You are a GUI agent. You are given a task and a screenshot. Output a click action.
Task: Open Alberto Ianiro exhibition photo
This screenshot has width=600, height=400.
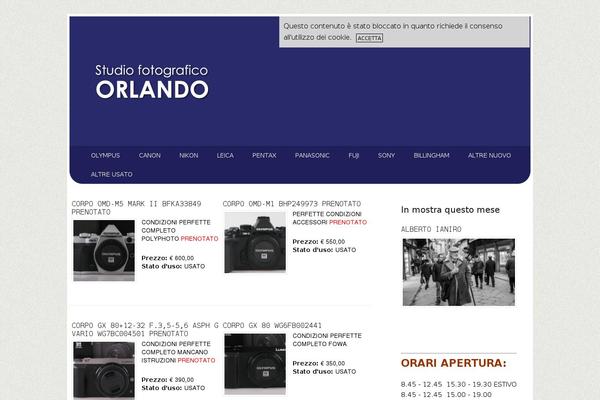pos(459,272)
